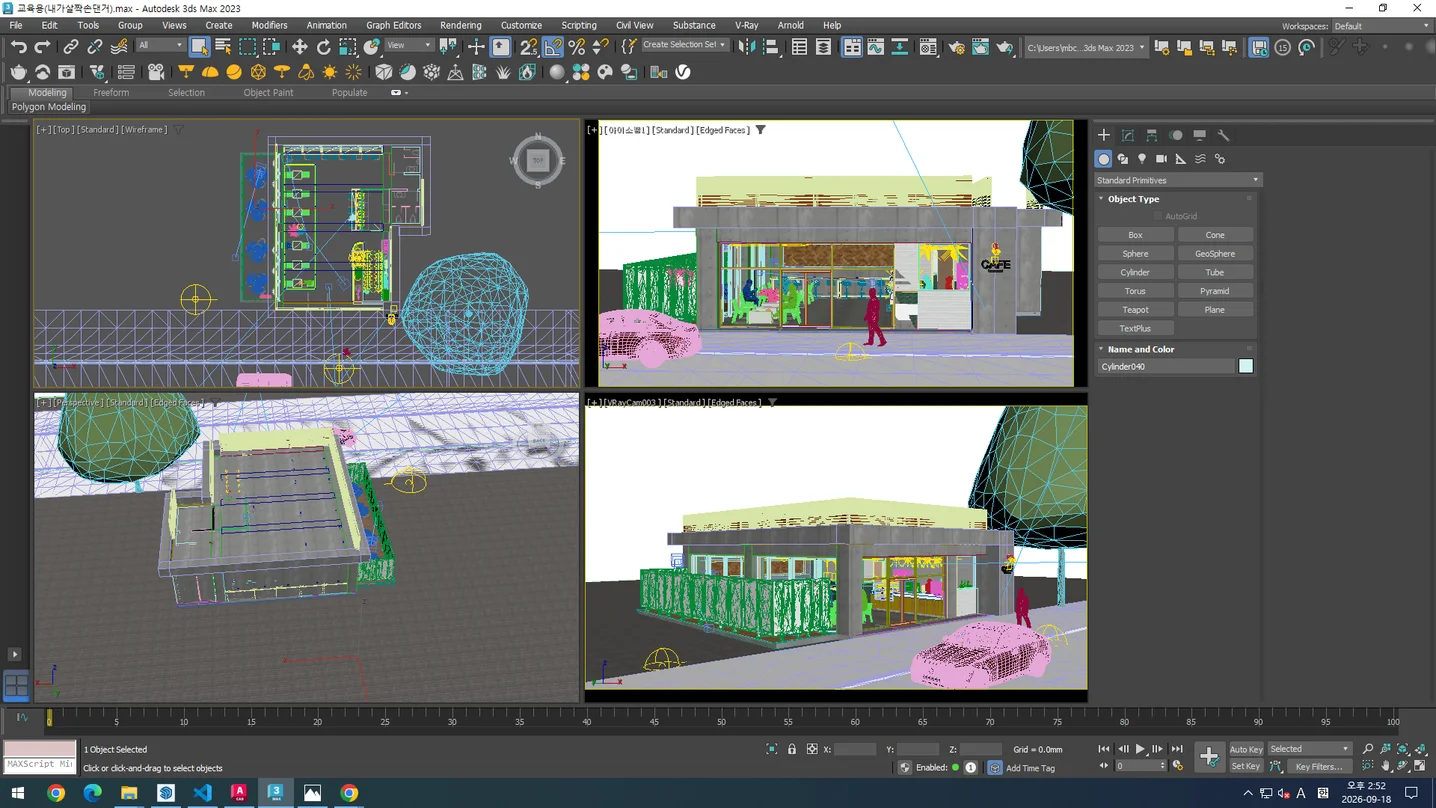Choose the Select and Rotate tool
Image resolution: width=1436 pixels, height=808 pixels.
pos(324,46)
